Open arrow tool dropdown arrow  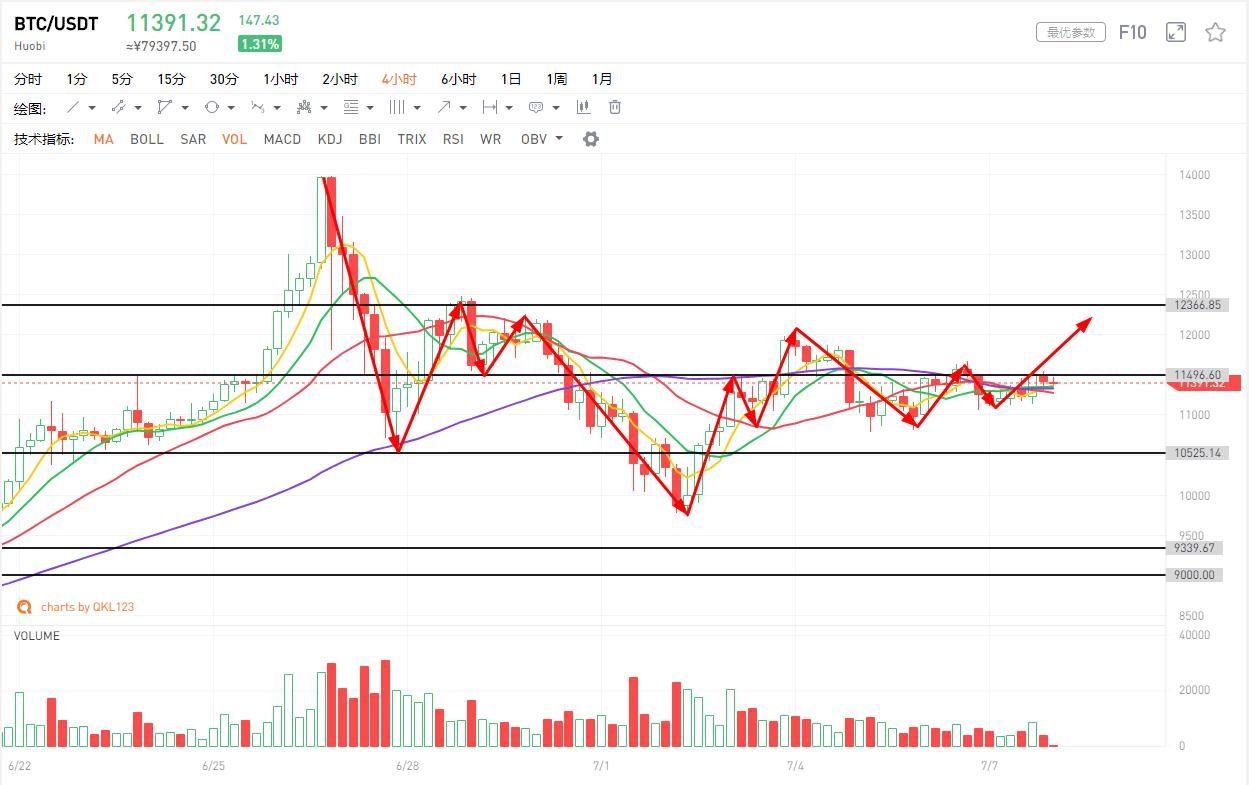[x=463, y=108]
